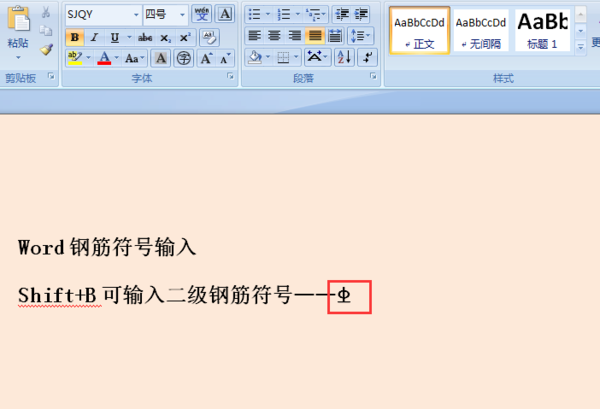
Task: Click the sort A-Z icon
Action: tap(344, 57)
